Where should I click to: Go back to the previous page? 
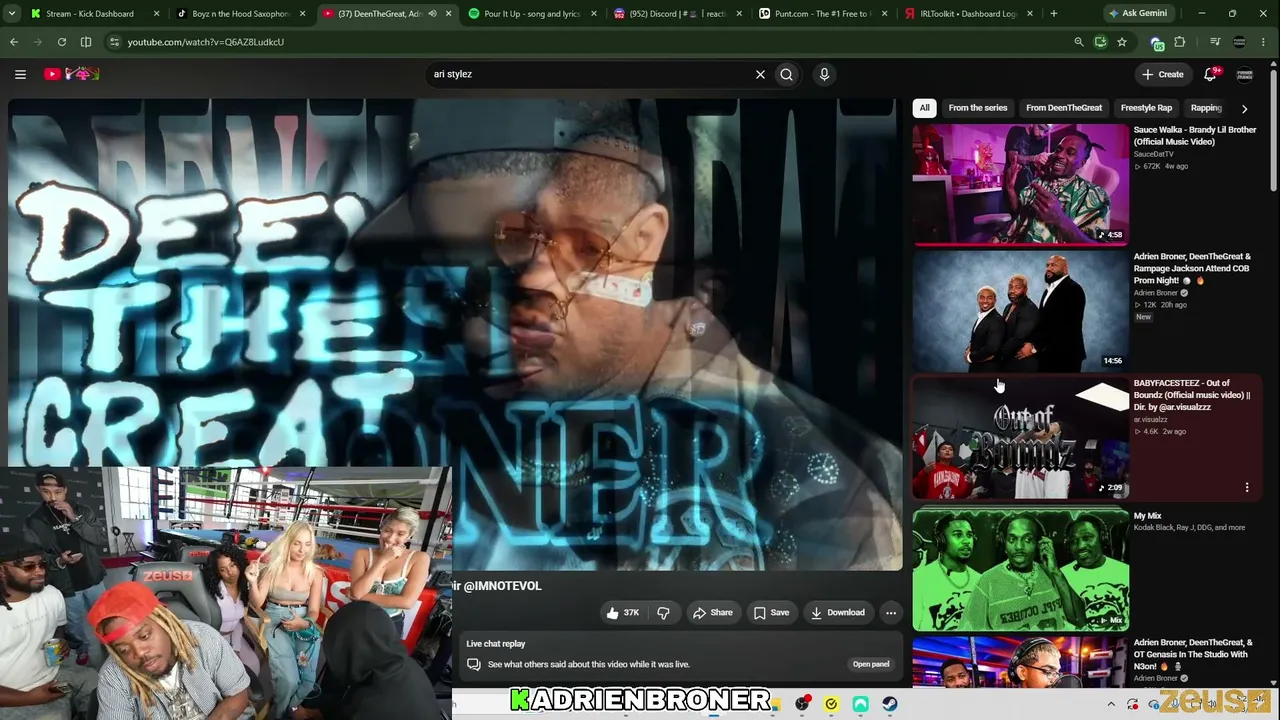(x=14, y=42)
